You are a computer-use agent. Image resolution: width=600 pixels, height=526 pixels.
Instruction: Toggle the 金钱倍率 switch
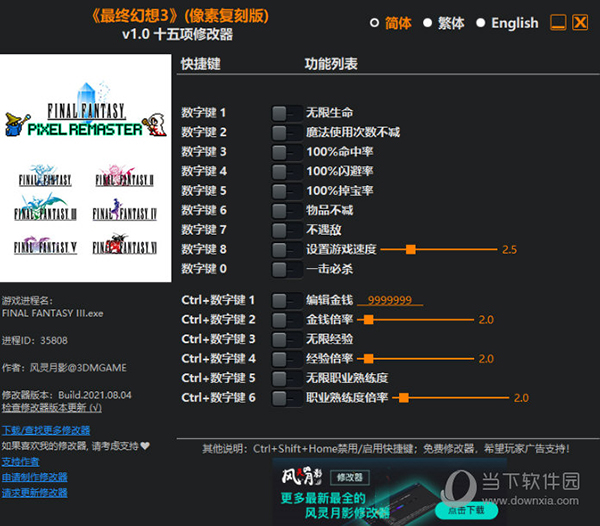[287, 320]
